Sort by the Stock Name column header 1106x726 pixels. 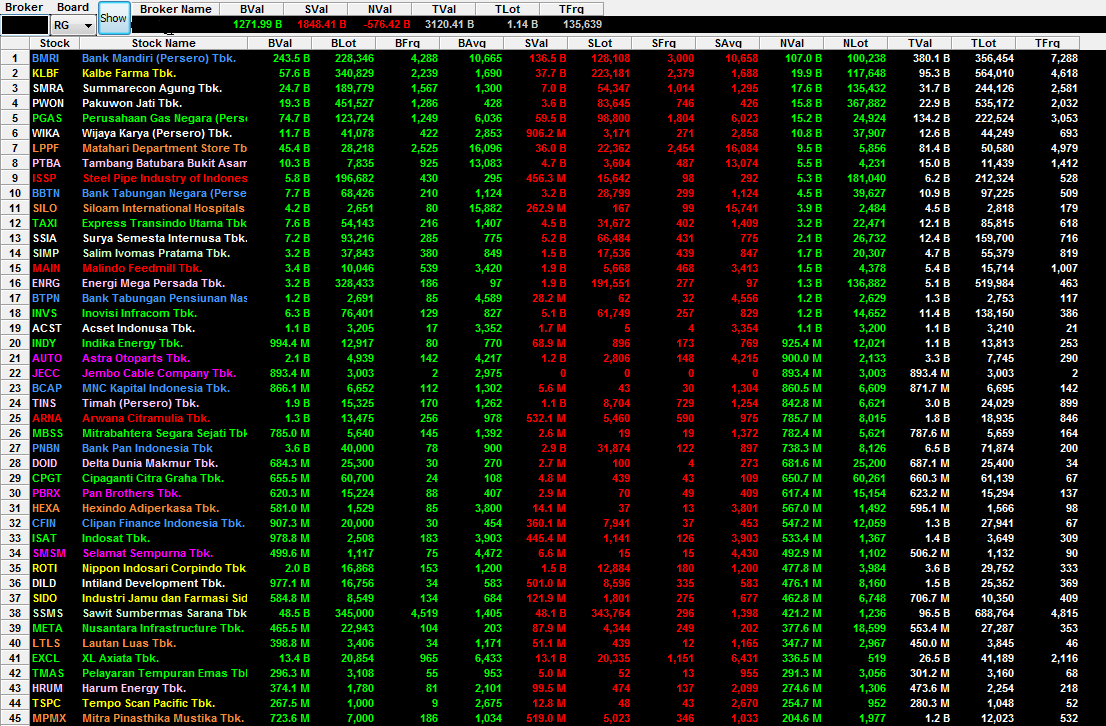point(164,44)
